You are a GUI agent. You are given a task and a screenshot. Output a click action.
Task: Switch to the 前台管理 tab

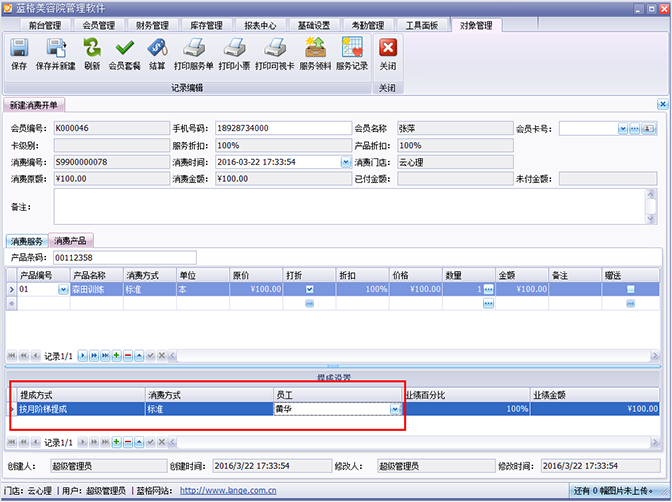tap(45, 26)
